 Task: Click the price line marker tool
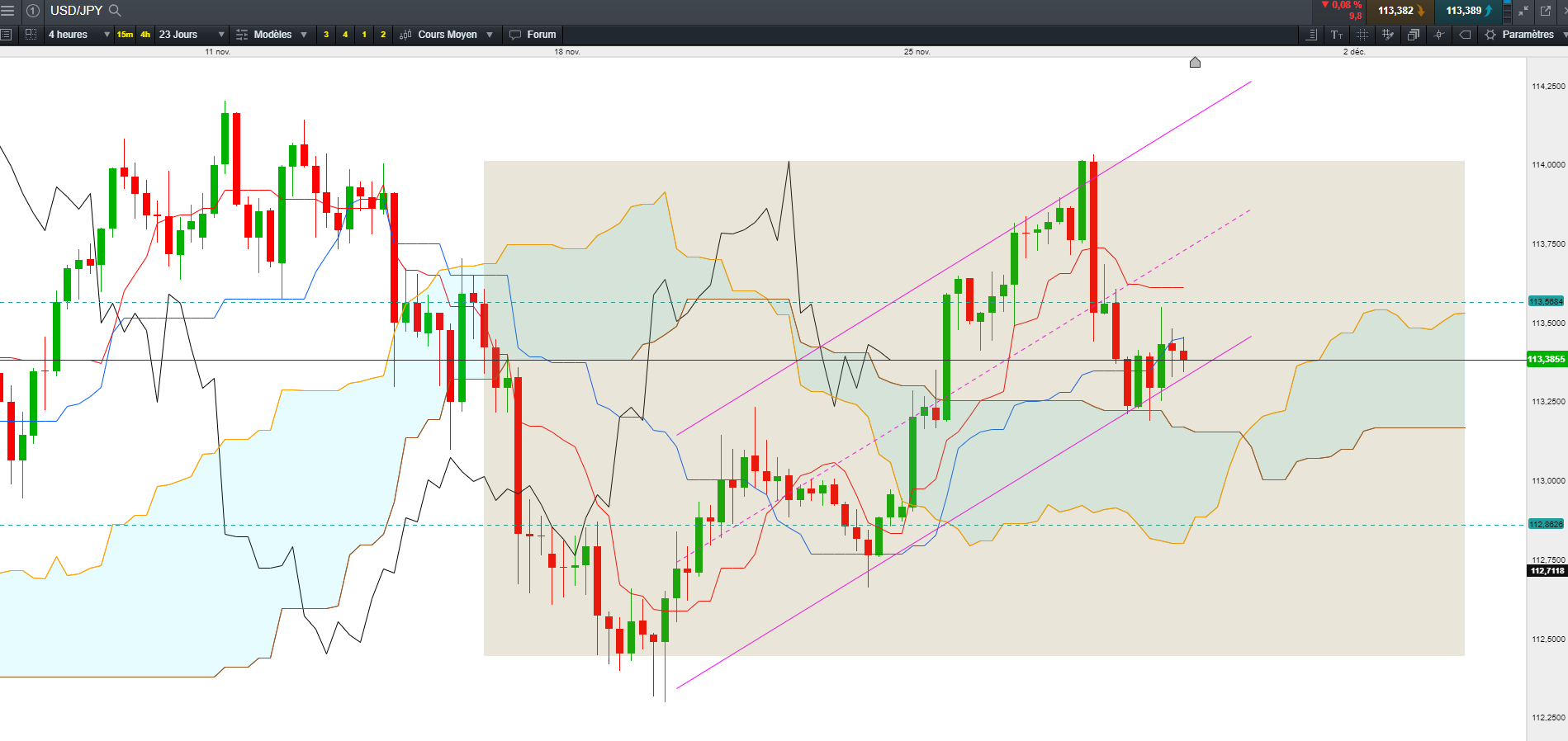click(x=1439, y=35)
